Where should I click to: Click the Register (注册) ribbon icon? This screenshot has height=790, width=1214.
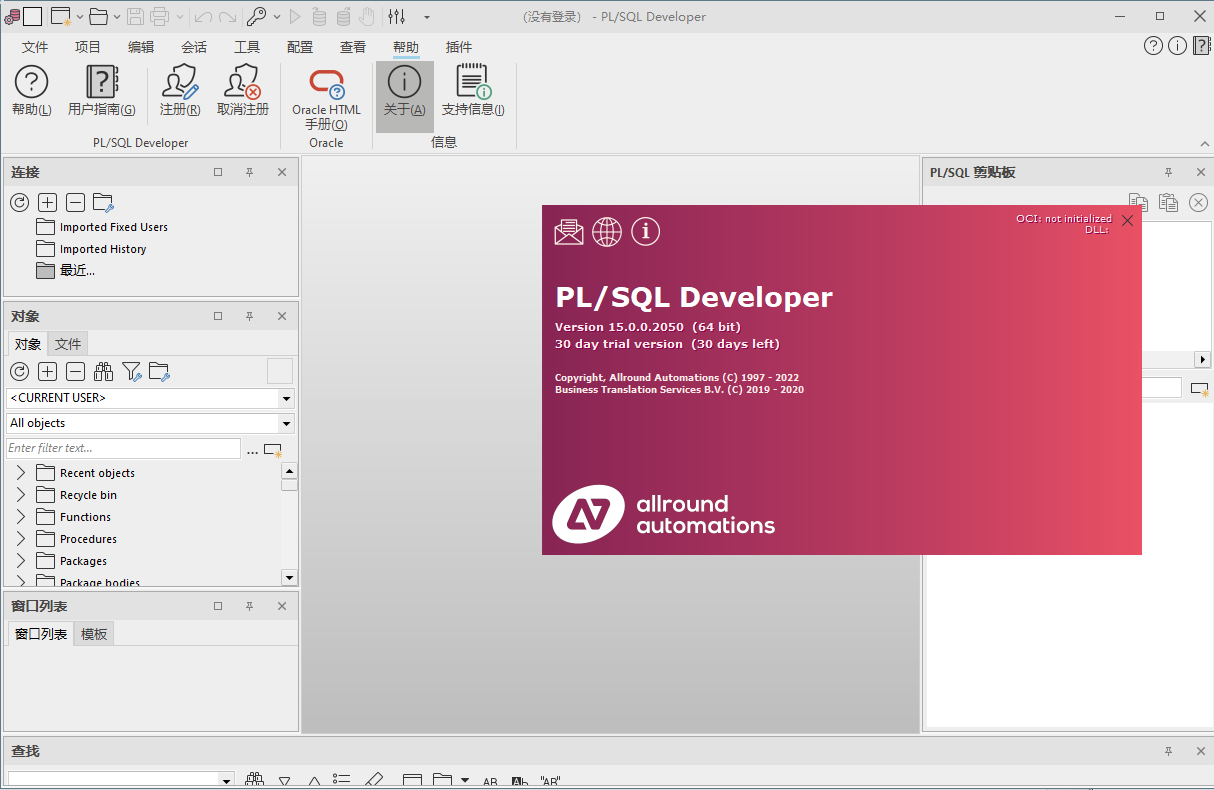tap(180, 90)
